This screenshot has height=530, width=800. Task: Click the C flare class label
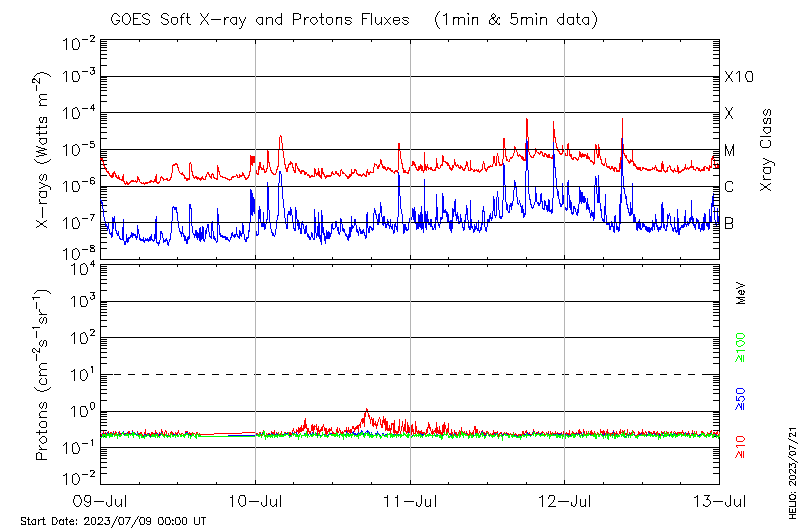730,187
